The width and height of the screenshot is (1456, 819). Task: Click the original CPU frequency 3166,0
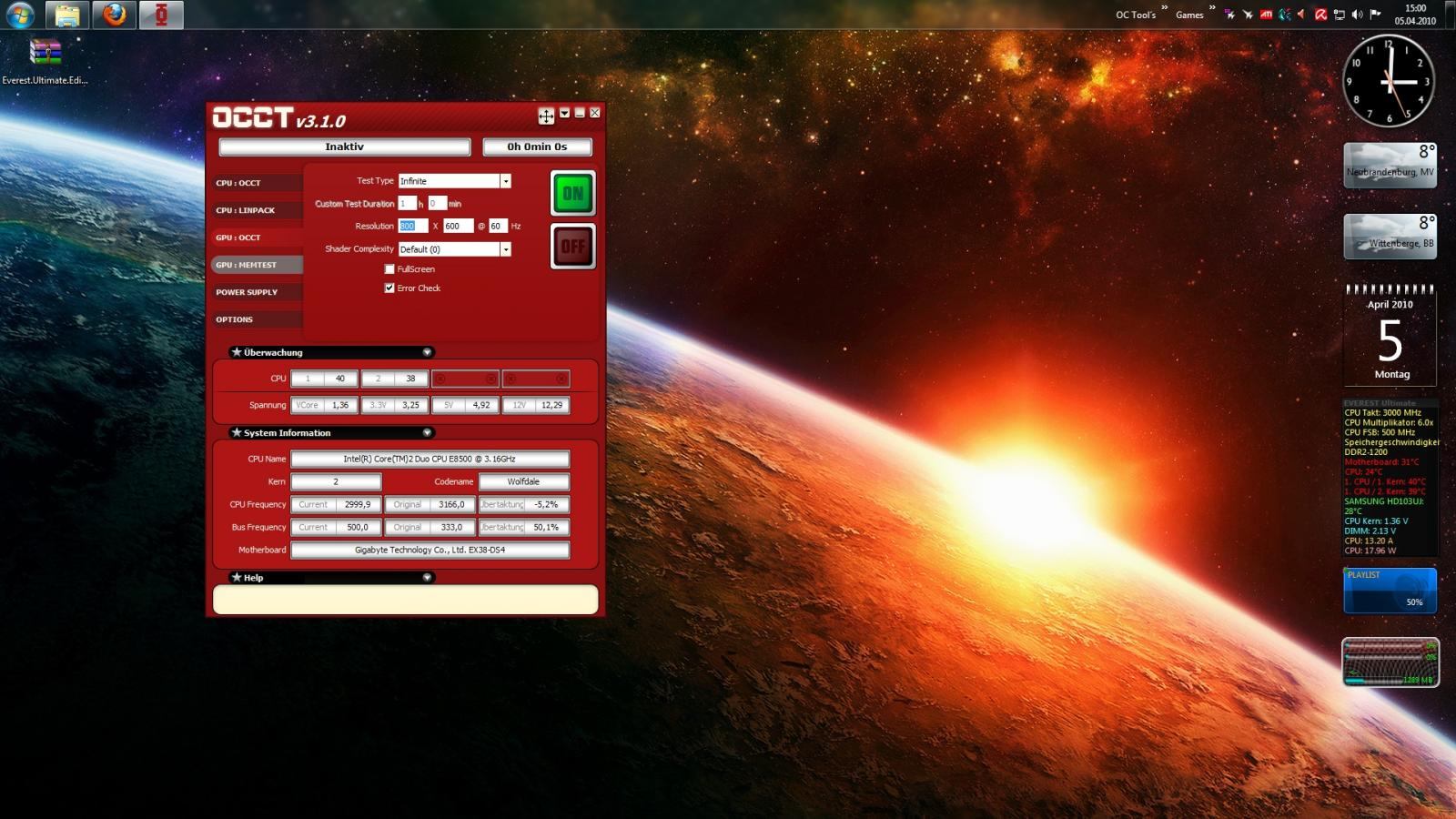coord(451,505)
